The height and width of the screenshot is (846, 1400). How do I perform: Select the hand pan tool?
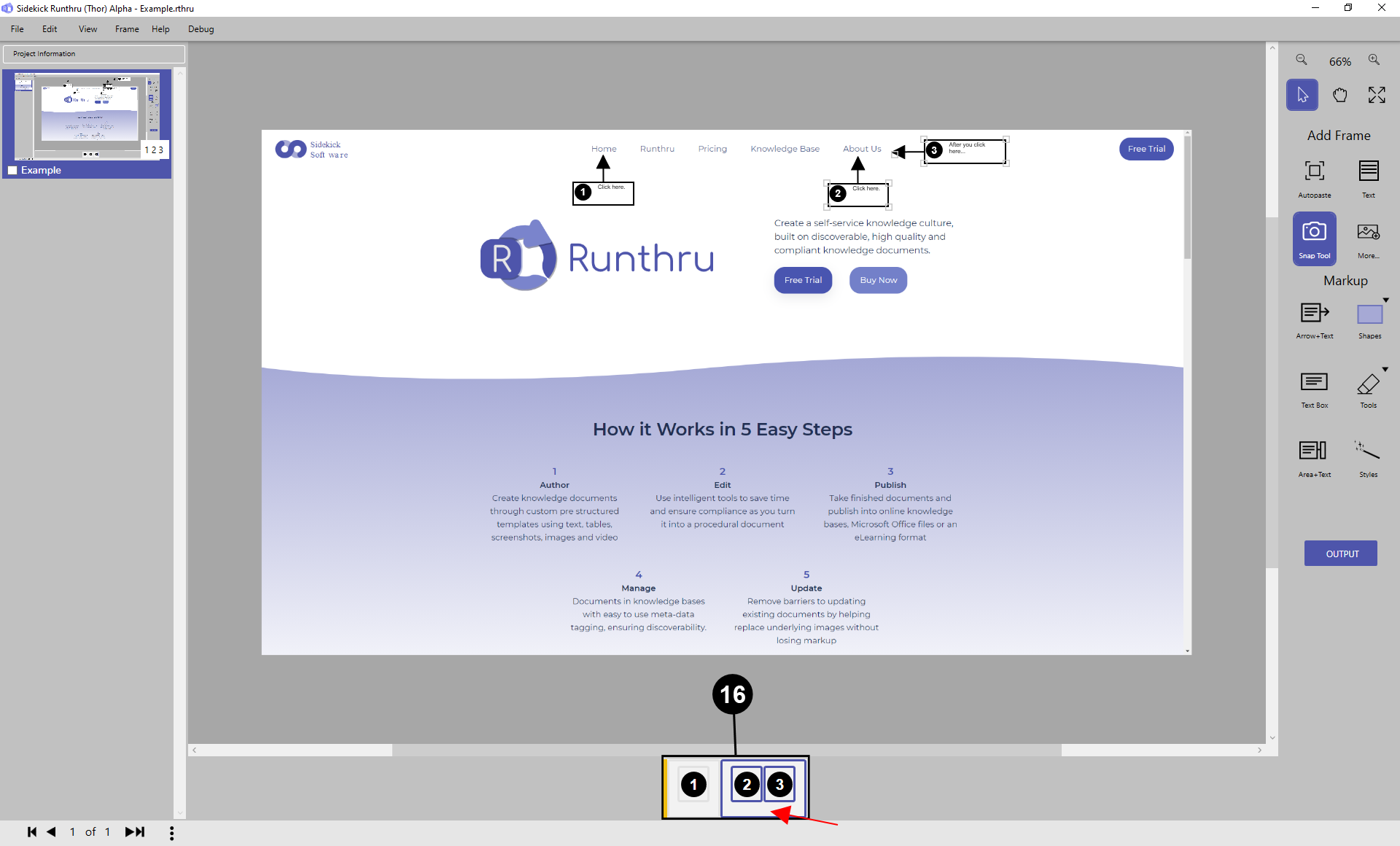click(1340, 95)
